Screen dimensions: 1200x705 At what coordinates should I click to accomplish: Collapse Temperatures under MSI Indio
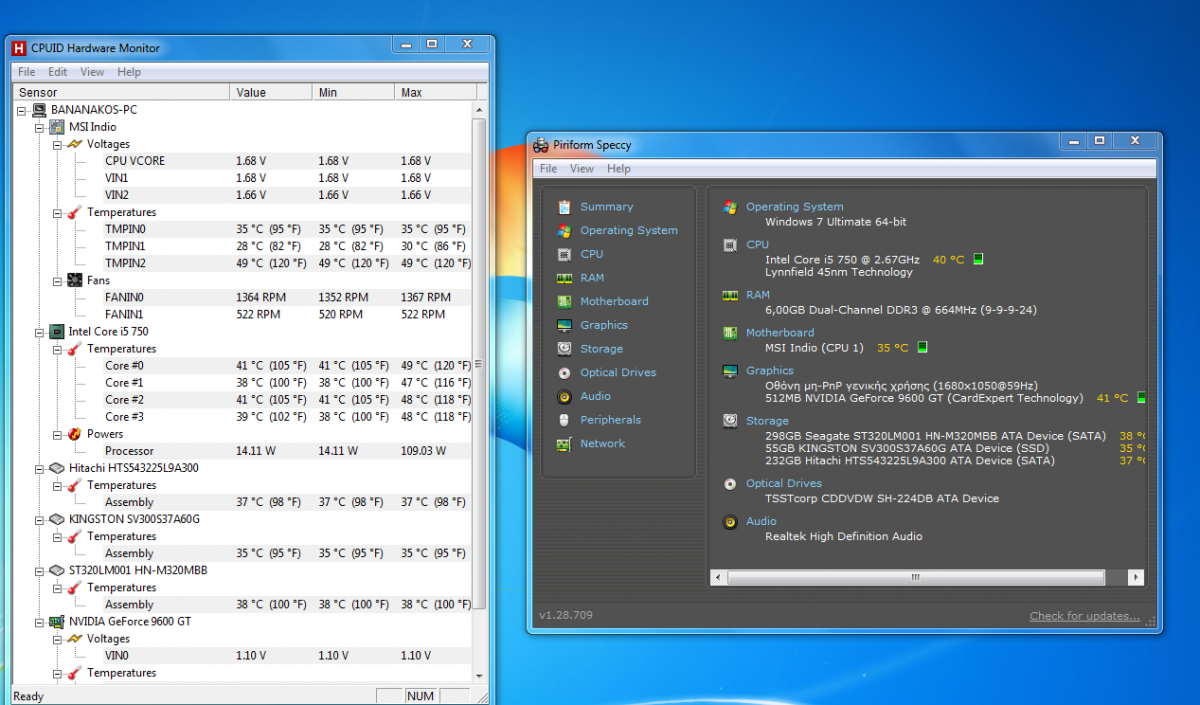point(58,212)
